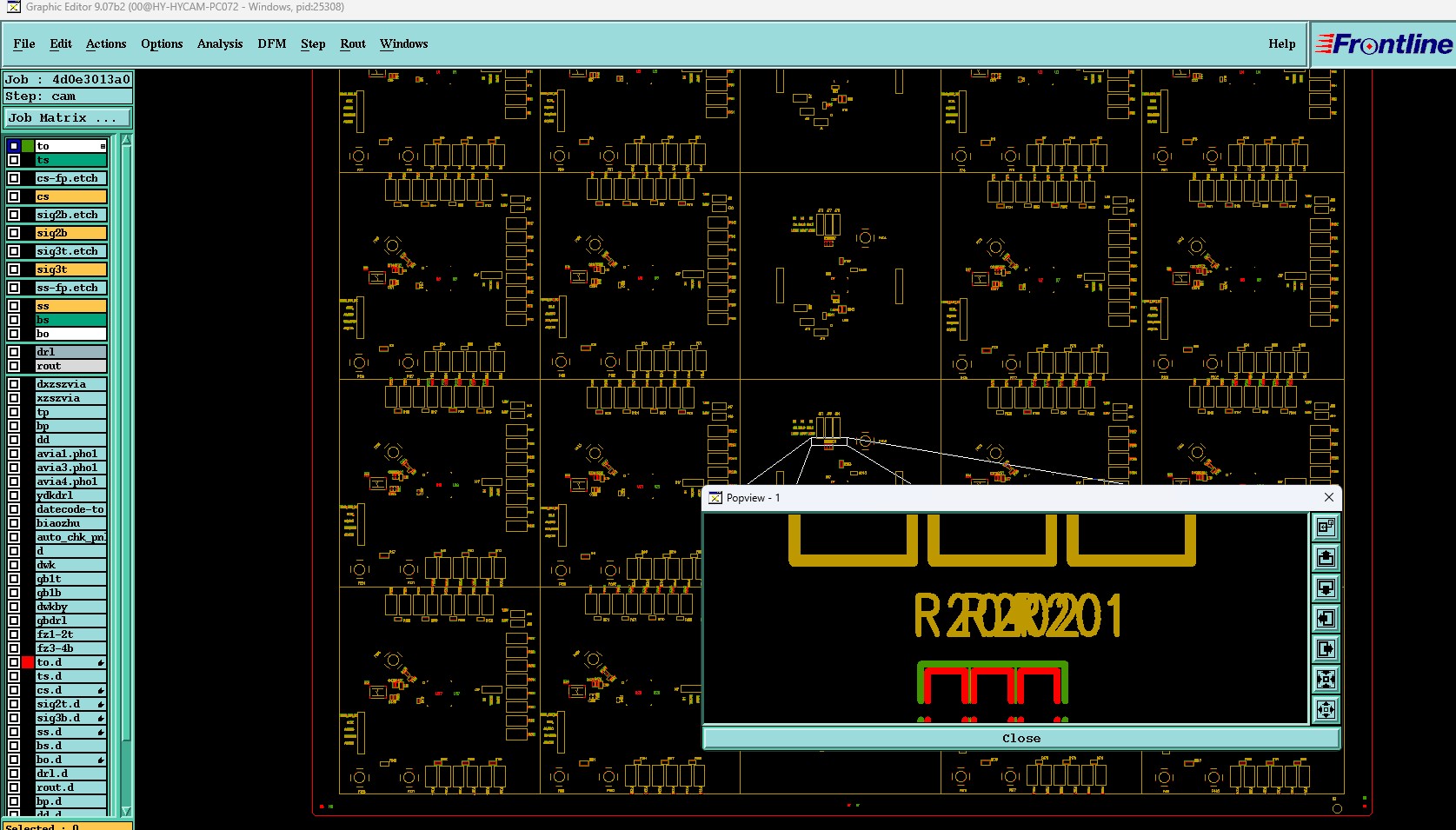This screenshot has height=830, width=1456.
Task: Toggle the sig2b layer checkbox
Action: [14, 233]
